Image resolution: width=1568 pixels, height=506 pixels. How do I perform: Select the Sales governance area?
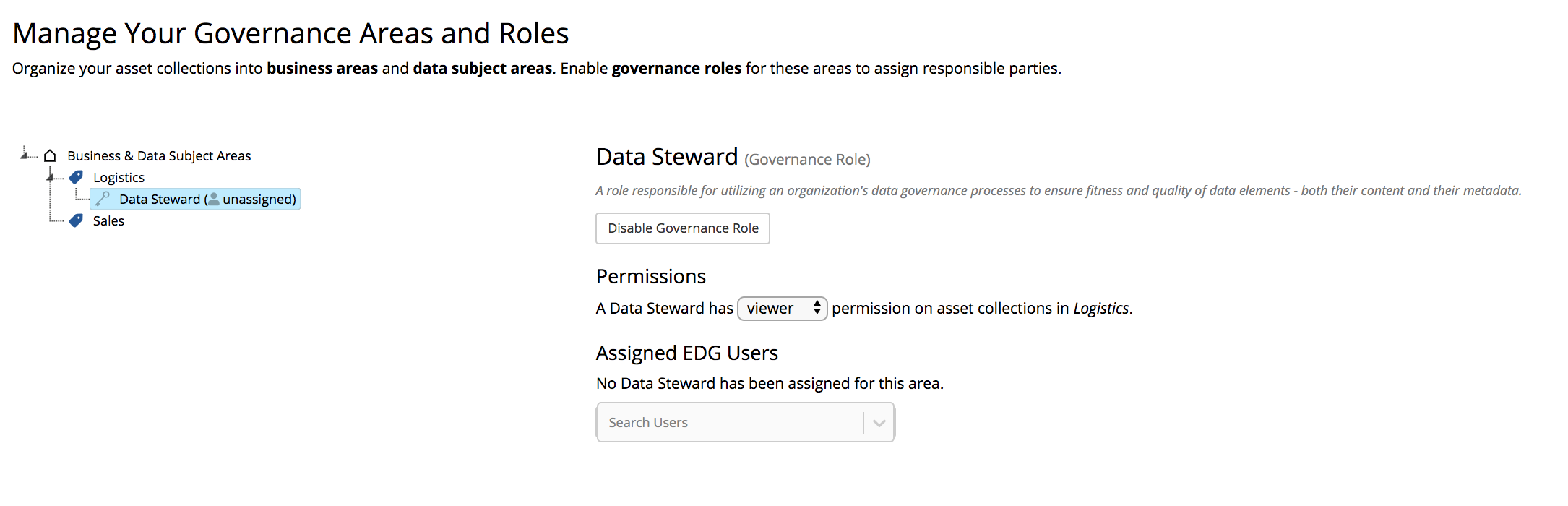tap(108, 220)
